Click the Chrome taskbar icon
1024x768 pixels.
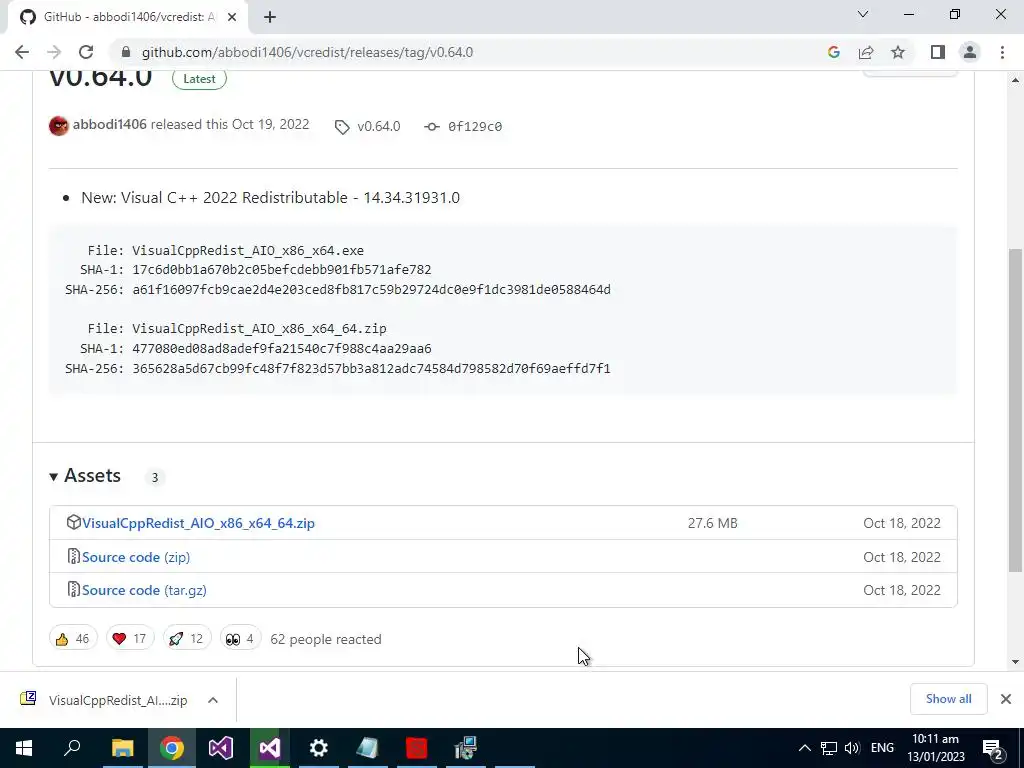tap(172, 748)
